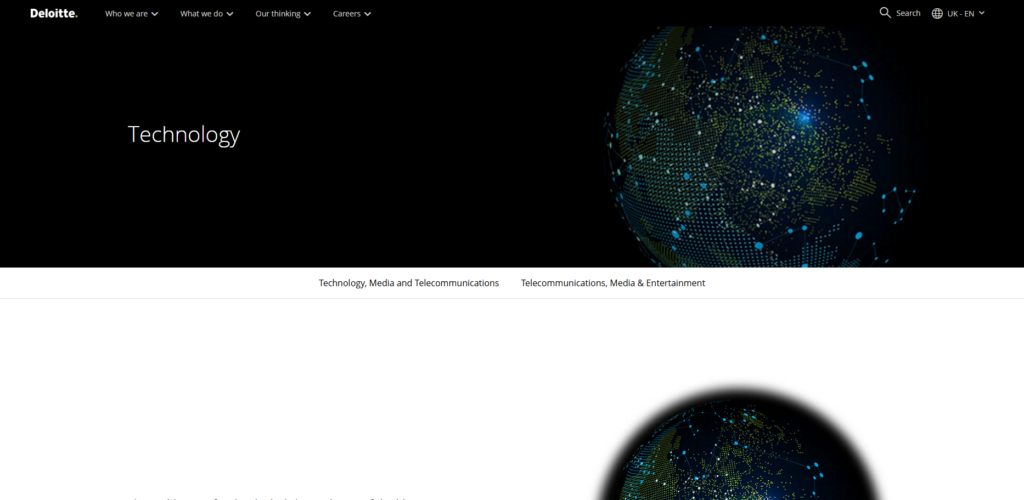This screenshot has width=1024, height=500.
Task: Expand the UK - EN chevron arrow
Action: 982,13
